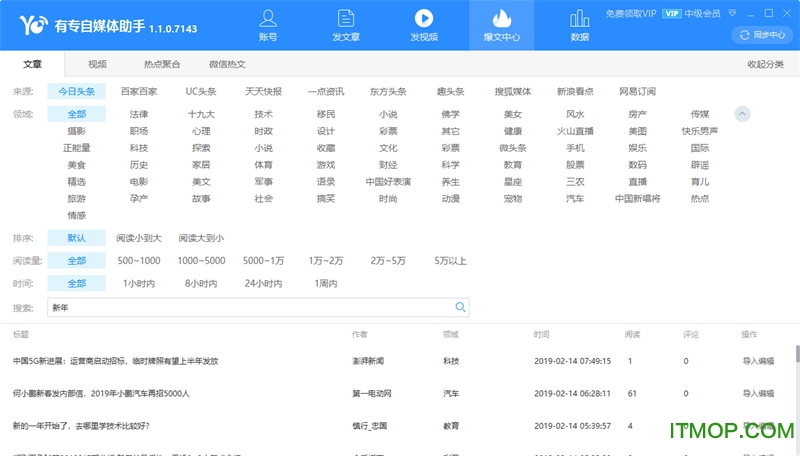This screenshot has width=800, height=456.
Task: Select 新浪看点 as the source
Action: pos(575,91)
